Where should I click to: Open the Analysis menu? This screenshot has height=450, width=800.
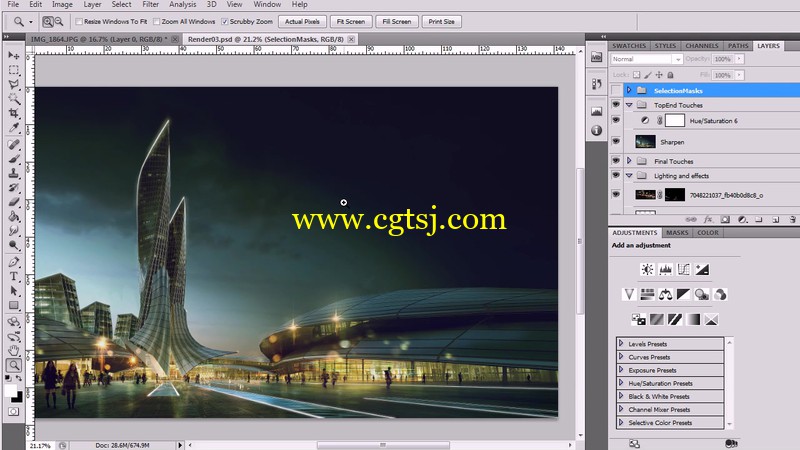point(183,5)
